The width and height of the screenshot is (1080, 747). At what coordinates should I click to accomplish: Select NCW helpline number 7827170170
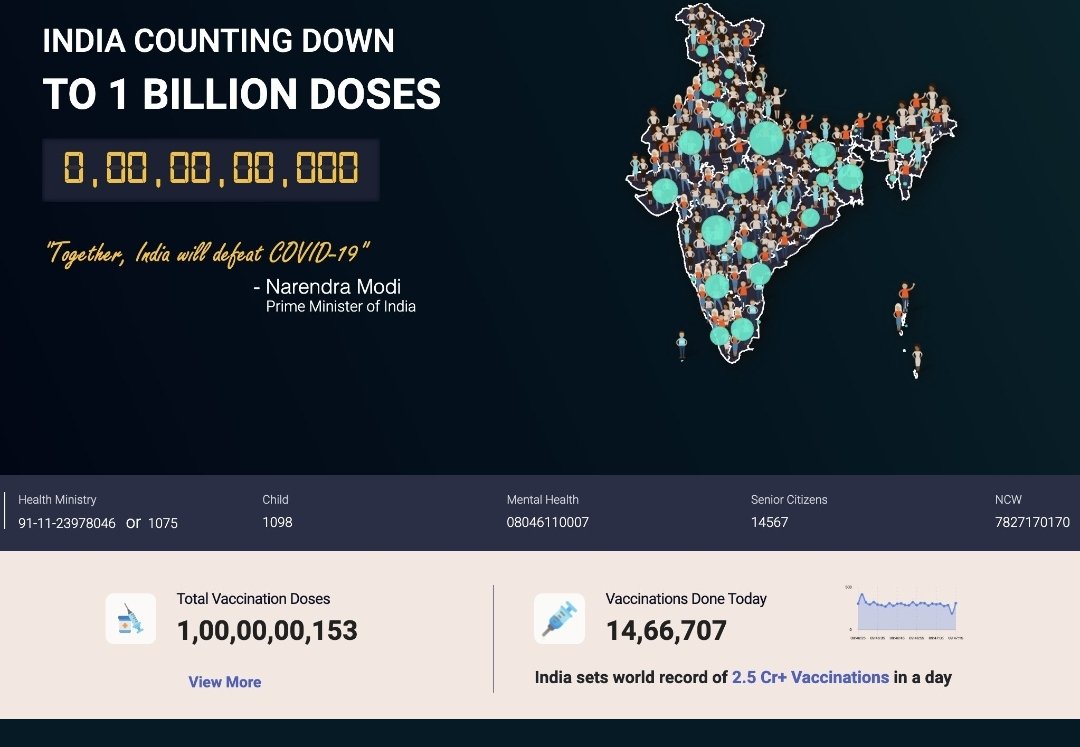[1032, 523]
